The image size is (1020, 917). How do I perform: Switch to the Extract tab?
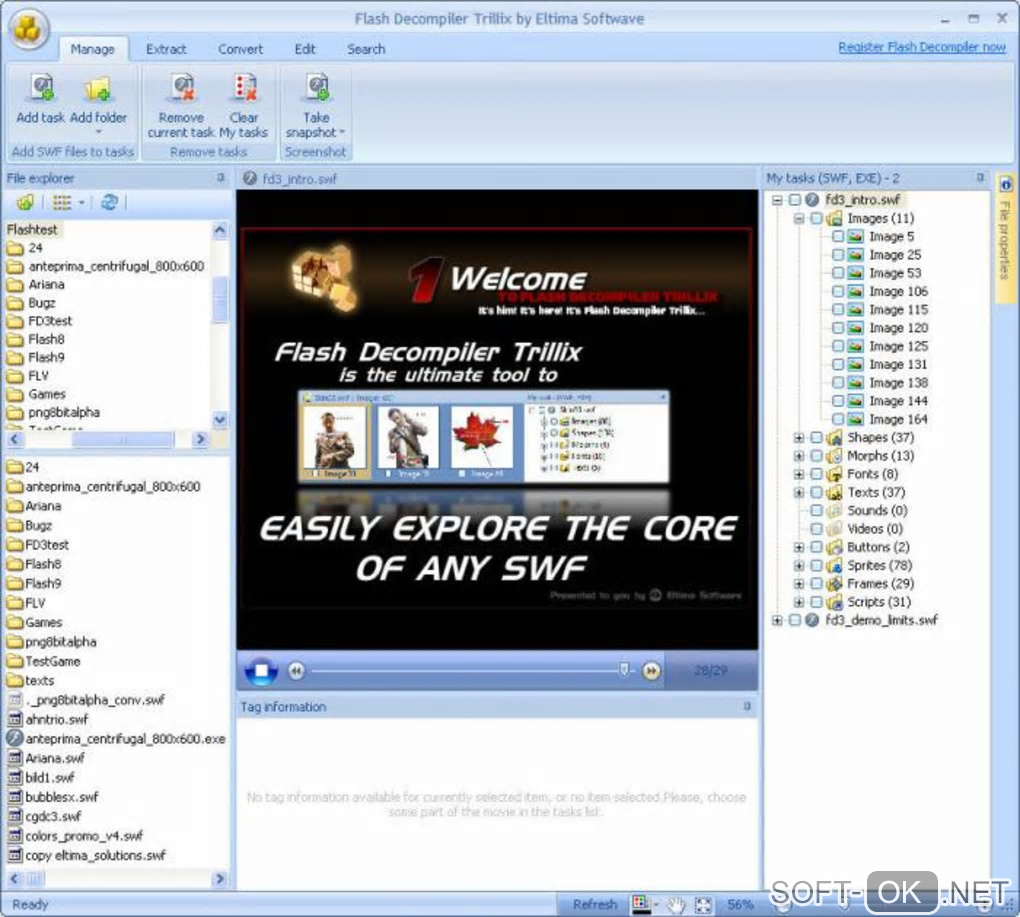166,49
